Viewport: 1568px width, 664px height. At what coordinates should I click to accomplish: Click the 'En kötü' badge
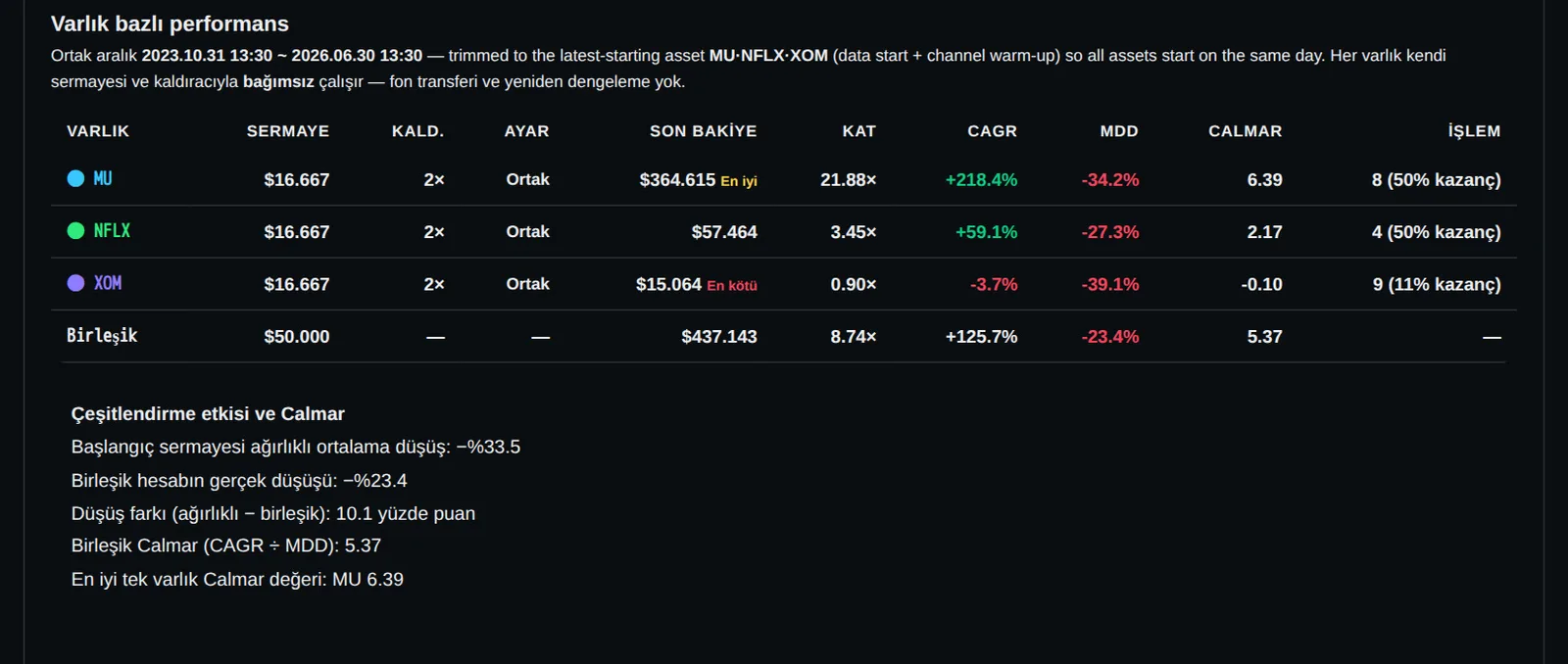[732, 286]
